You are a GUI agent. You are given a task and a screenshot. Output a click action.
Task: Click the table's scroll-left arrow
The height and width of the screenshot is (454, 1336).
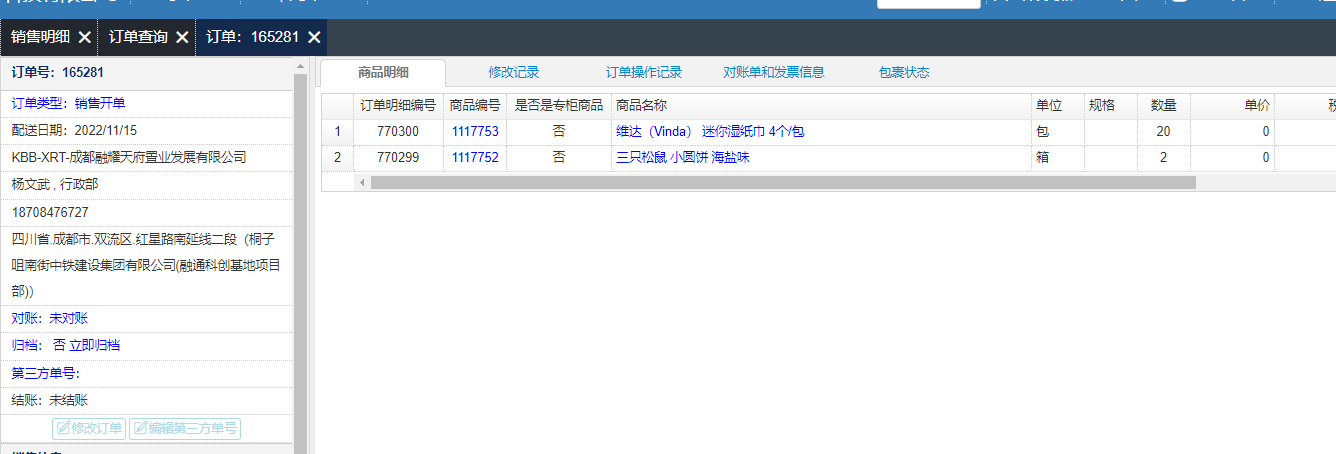(x=362, y=183)
